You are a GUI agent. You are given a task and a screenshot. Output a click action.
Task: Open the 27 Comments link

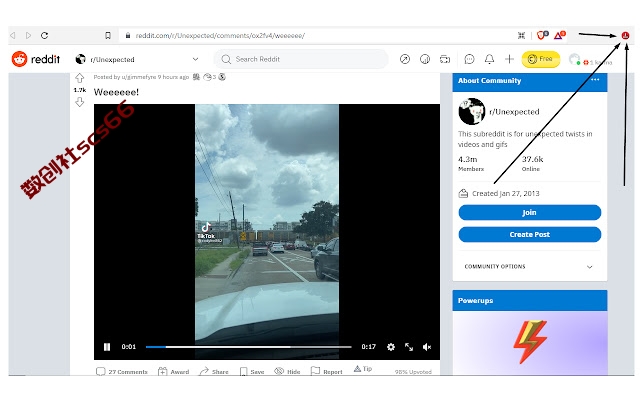click(122, 371)
